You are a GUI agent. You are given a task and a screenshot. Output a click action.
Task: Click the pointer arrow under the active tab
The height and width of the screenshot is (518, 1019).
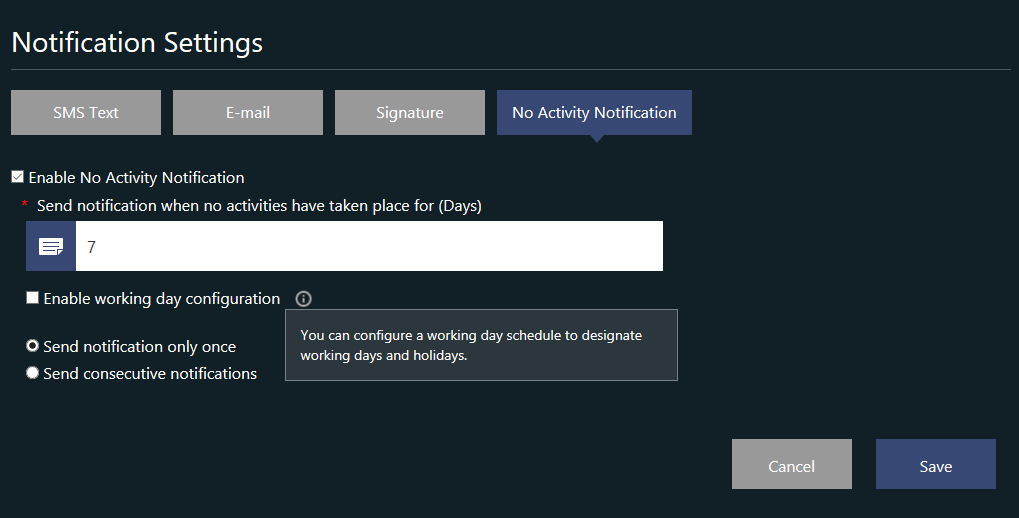coord(597,138)
